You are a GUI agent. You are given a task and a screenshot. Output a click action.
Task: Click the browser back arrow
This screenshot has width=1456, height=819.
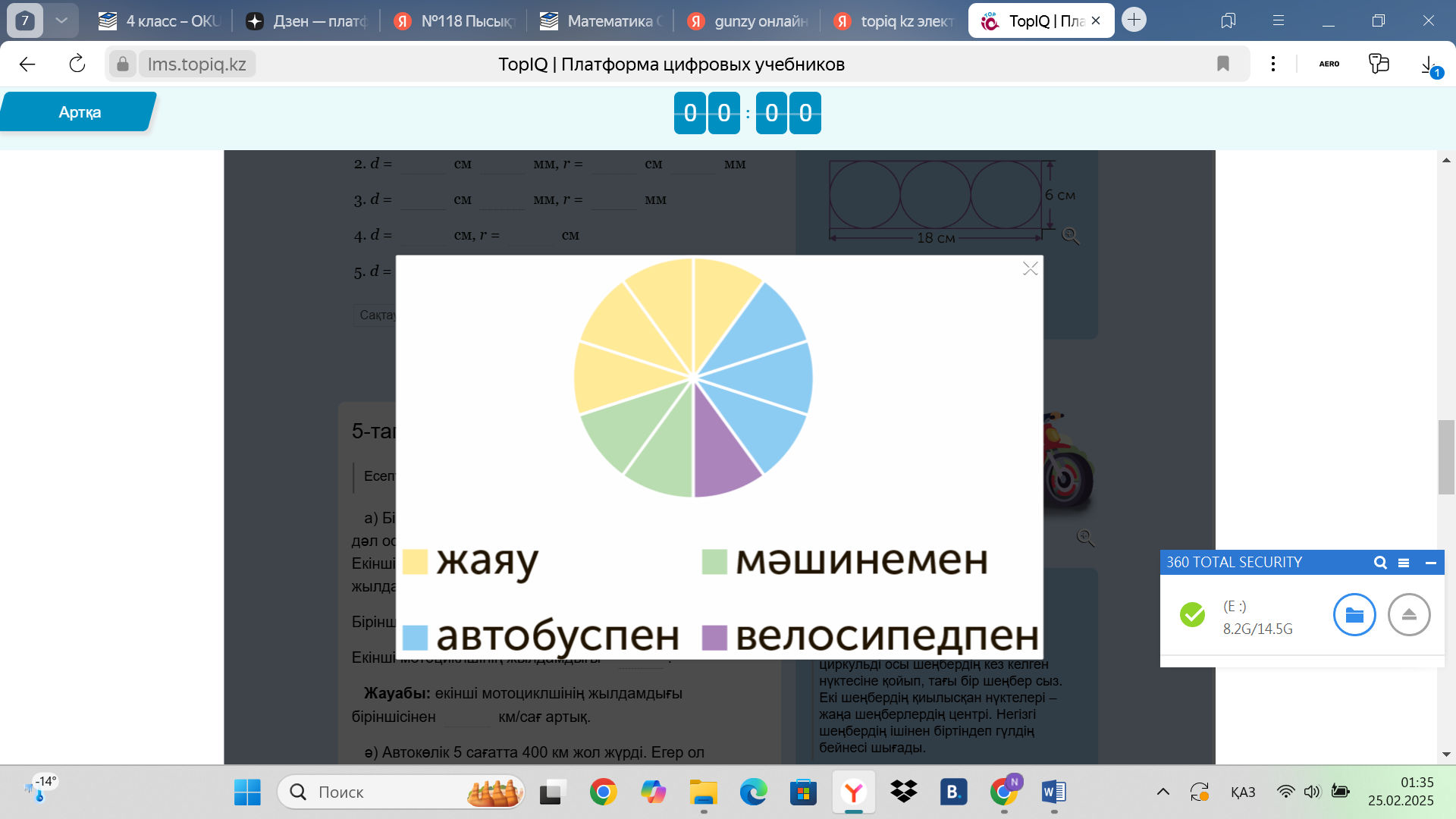(x=27, y=64)
